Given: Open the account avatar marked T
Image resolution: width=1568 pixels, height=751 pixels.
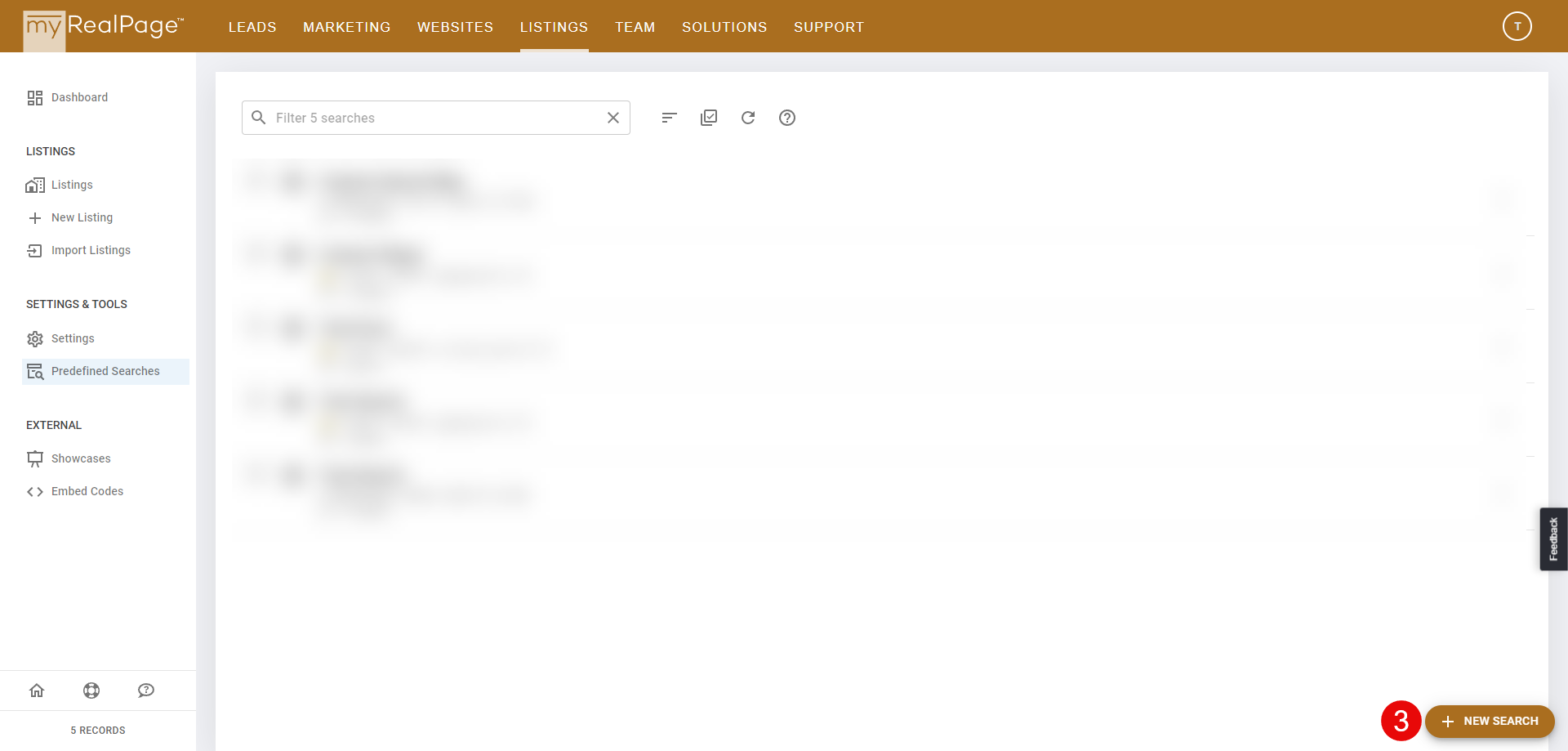Looking at the screenshot, I should point(1517,25).
